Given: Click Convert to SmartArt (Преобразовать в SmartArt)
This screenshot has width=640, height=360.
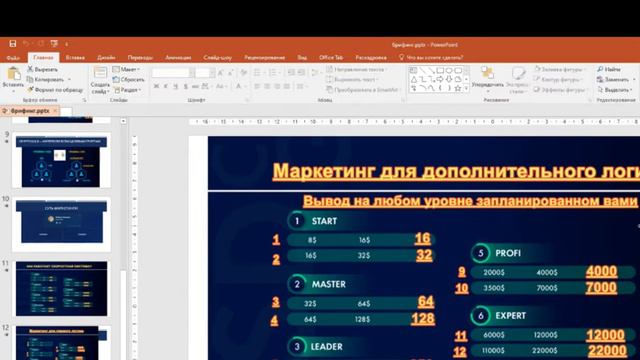Looking at the screenshot, I should tap(363, 90).
